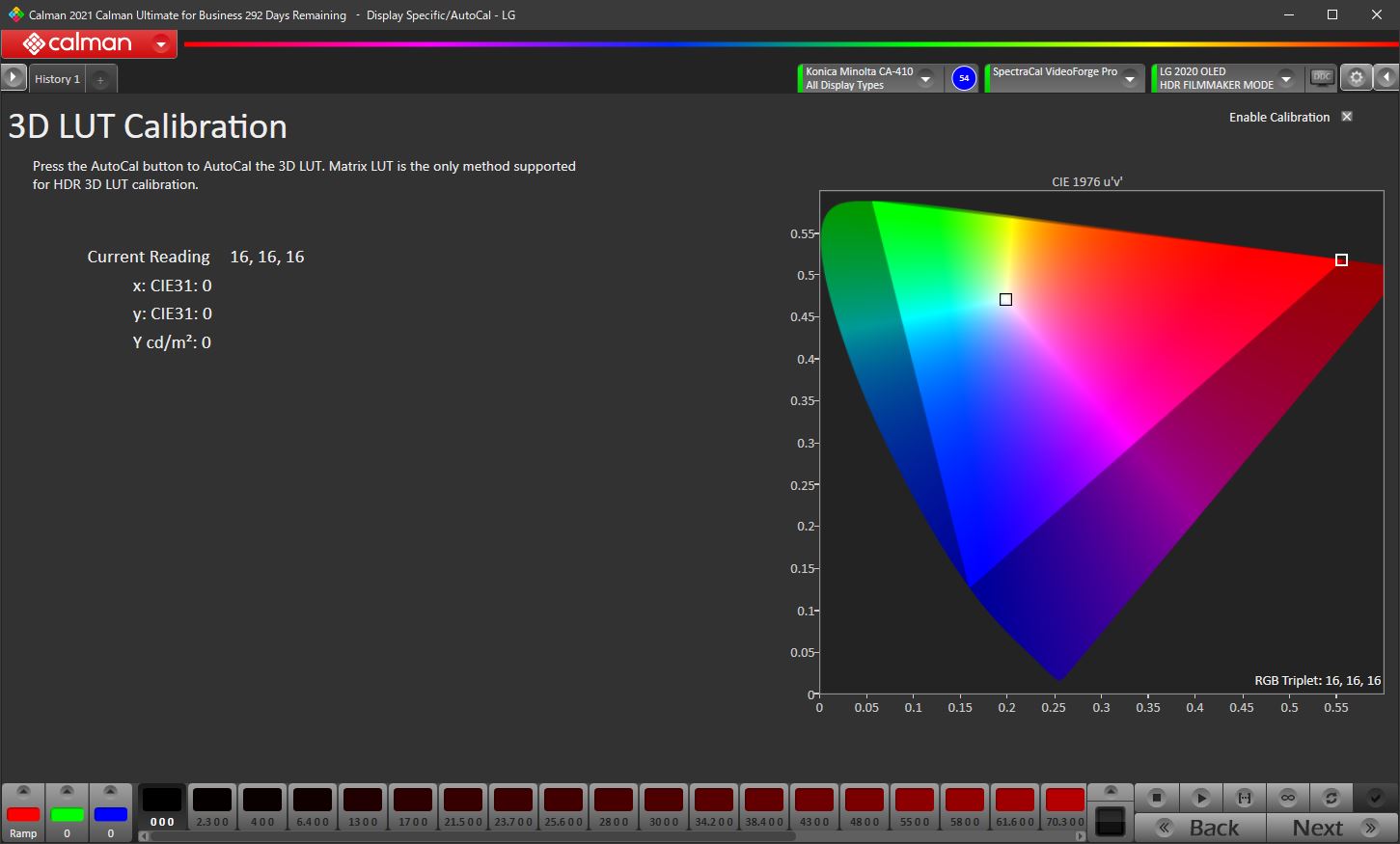
Task: Click the large dark pattern preview square
Action: click(x=1111, y=821)
